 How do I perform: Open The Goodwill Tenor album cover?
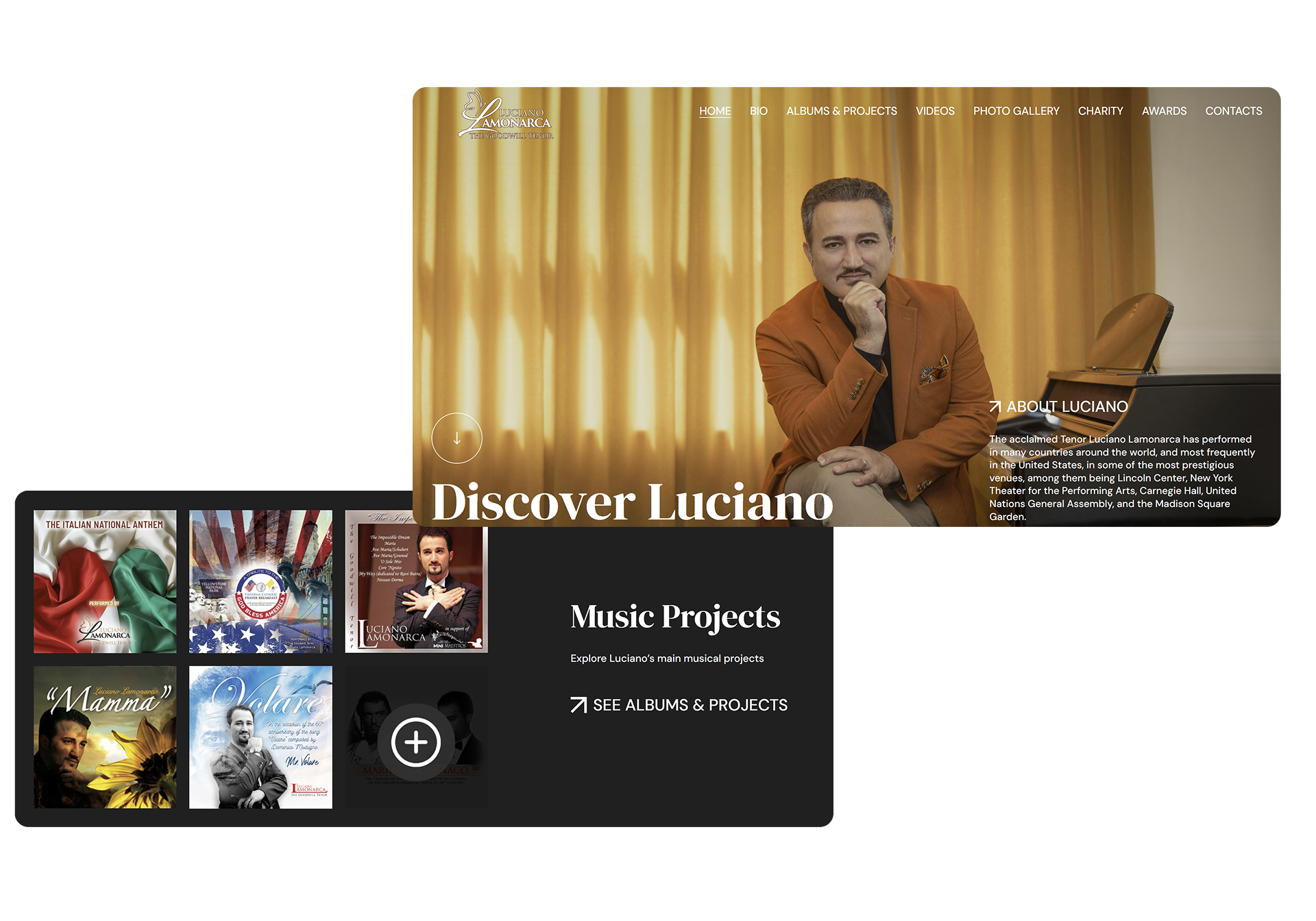(416, 596)
